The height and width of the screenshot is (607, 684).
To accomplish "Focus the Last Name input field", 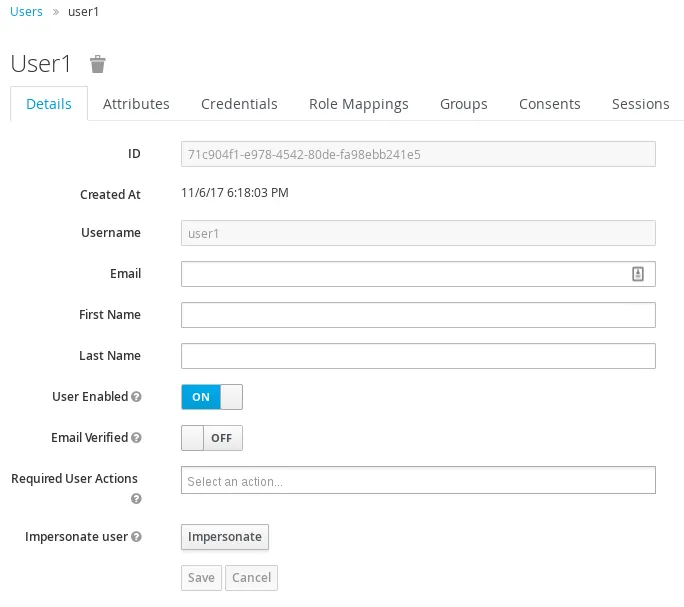I will 418,356.
